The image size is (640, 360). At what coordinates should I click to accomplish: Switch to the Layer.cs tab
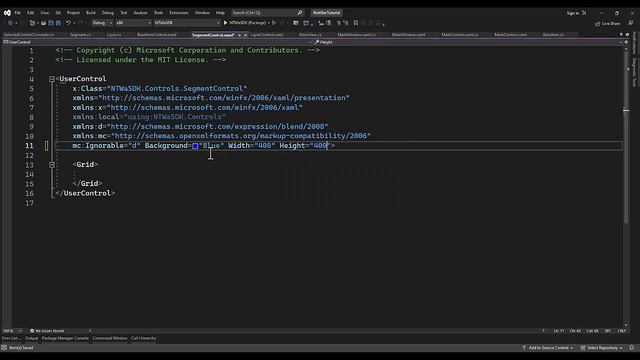pyautogui.click(x=114, y=35)
